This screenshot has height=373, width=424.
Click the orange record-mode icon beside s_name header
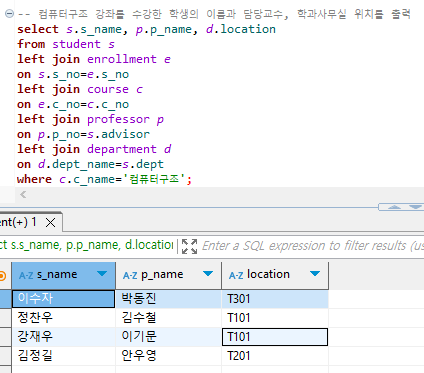[3, 276]
